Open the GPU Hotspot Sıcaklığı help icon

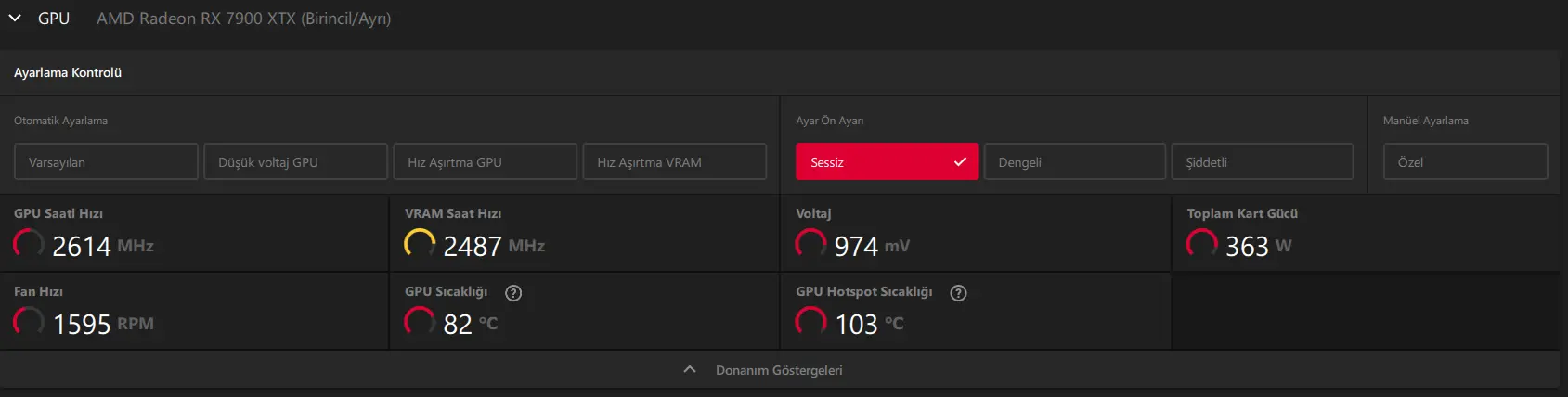tap(959, 293)
